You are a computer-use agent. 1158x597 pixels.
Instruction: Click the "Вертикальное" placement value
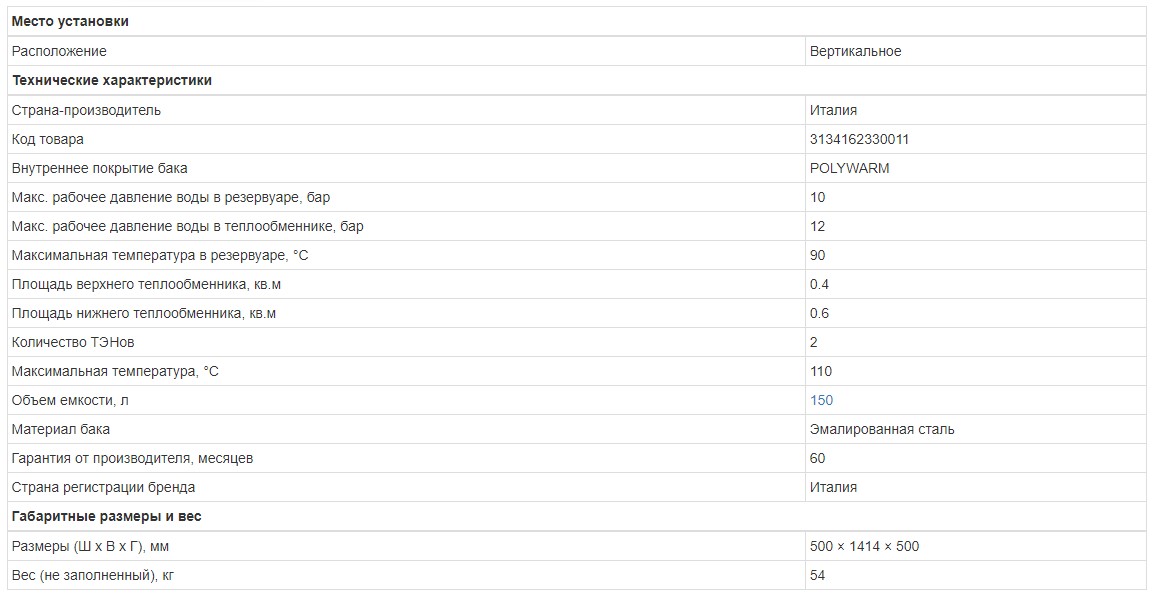(x=855, y=51)
